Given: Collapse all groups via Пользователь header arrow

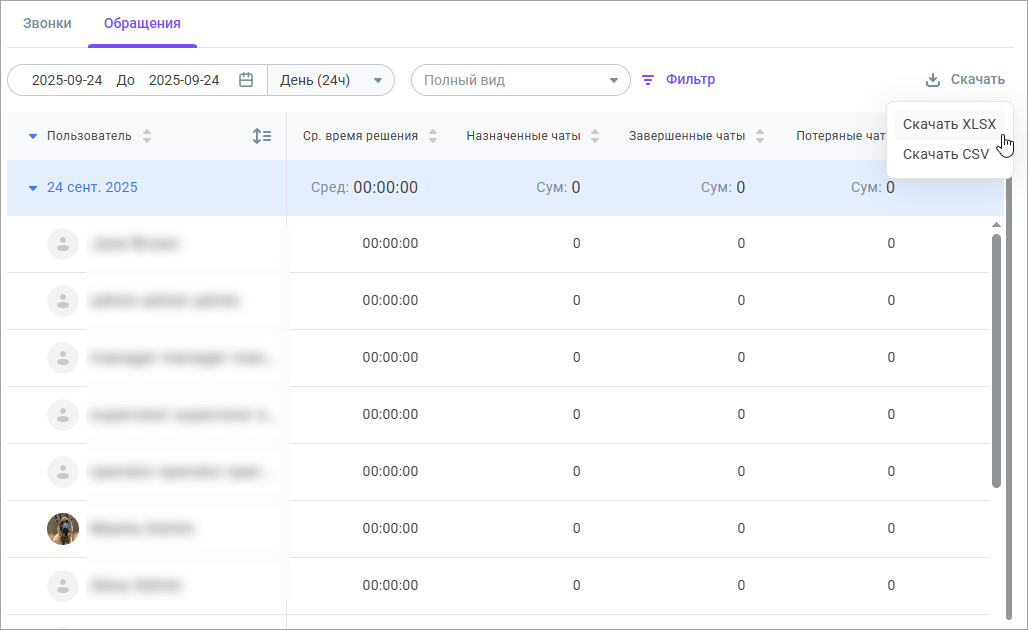Looking at the screenshot, I should pyautogui.click(x=32, y=136).
